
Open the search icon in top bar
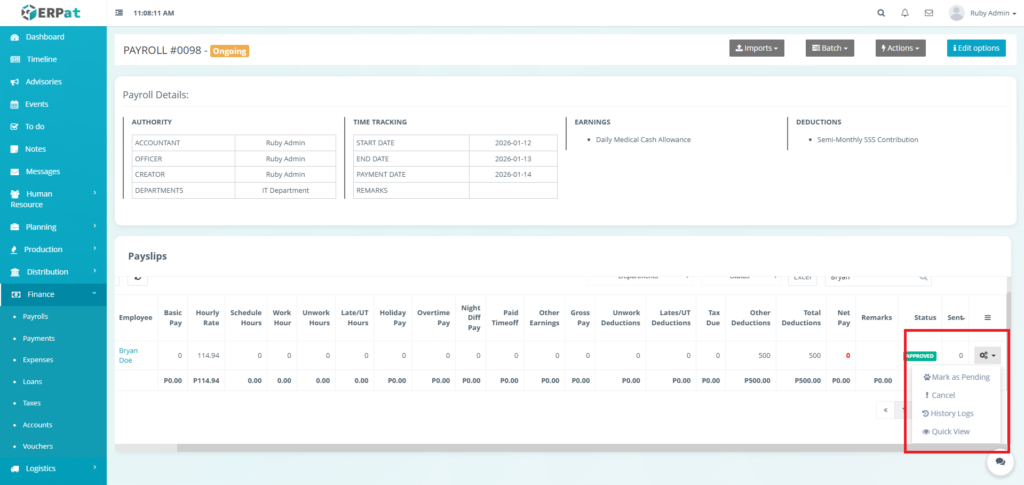tap(880, 13)
